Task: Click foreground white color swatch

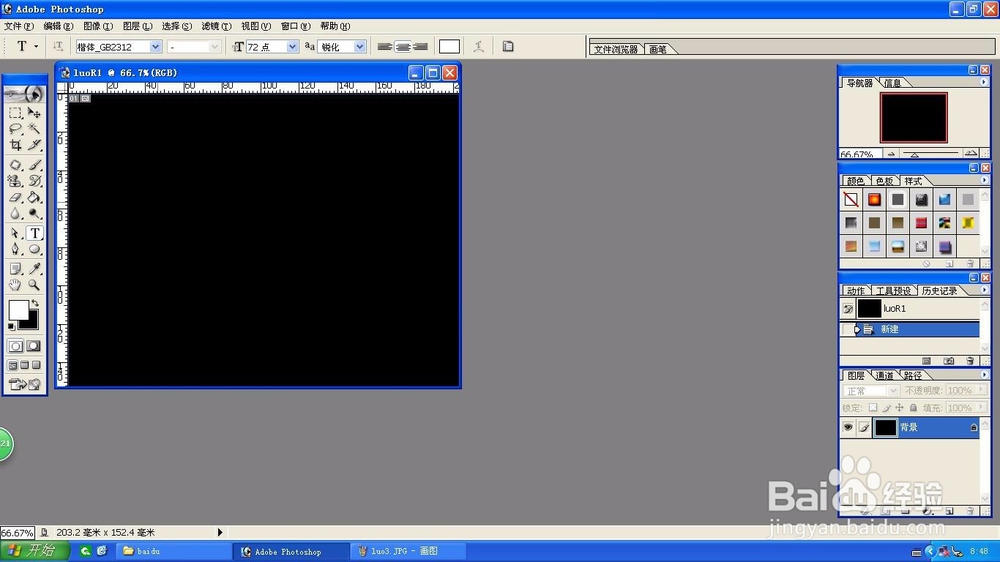Action: [17, 310]
